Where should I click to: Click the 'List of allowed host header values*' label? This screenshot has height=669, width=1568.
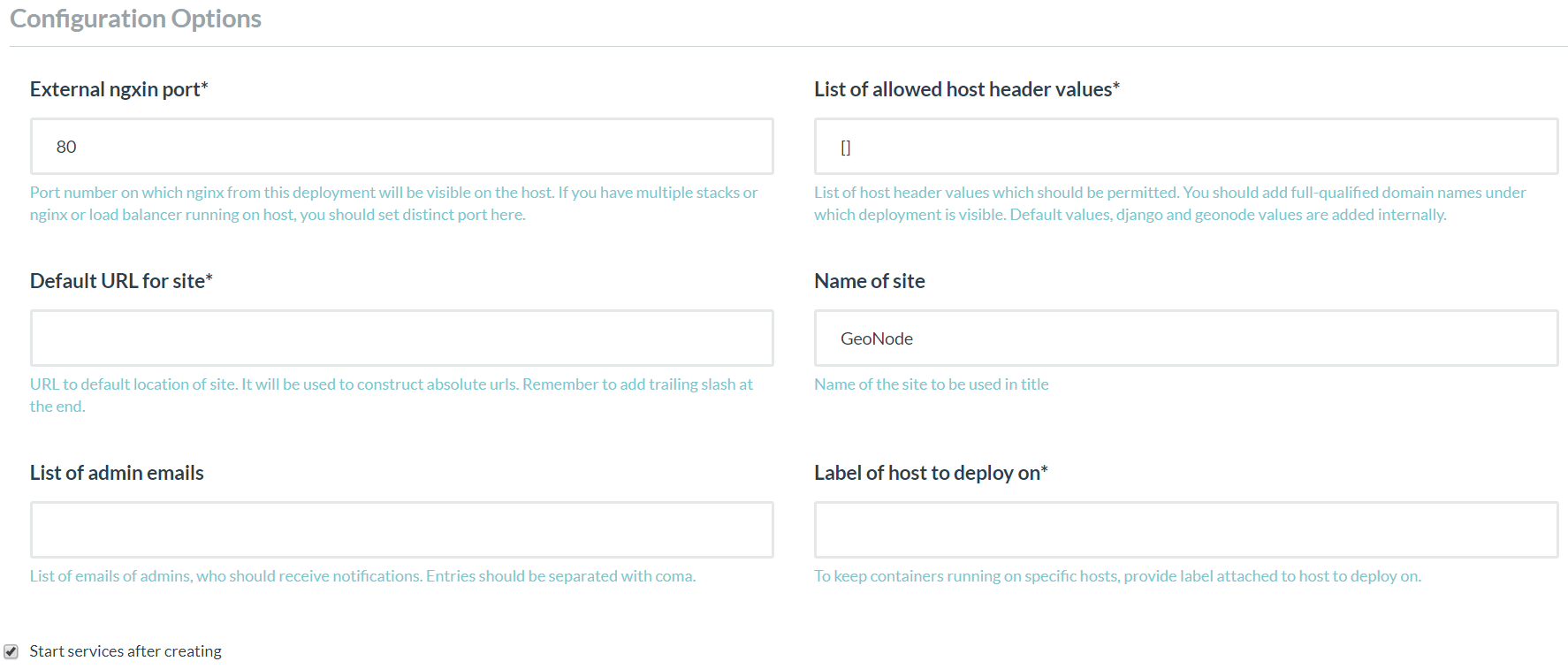tap(966, 89)
